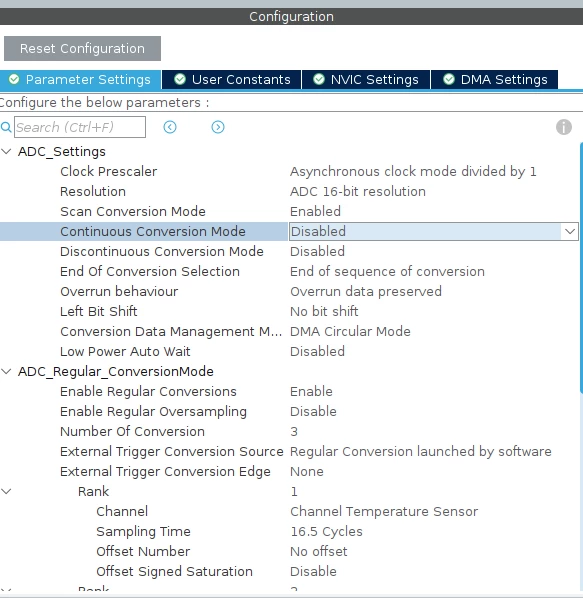Open the NVIC Settings tab
The image size is (583, 598).
click(x=366, y=80)
